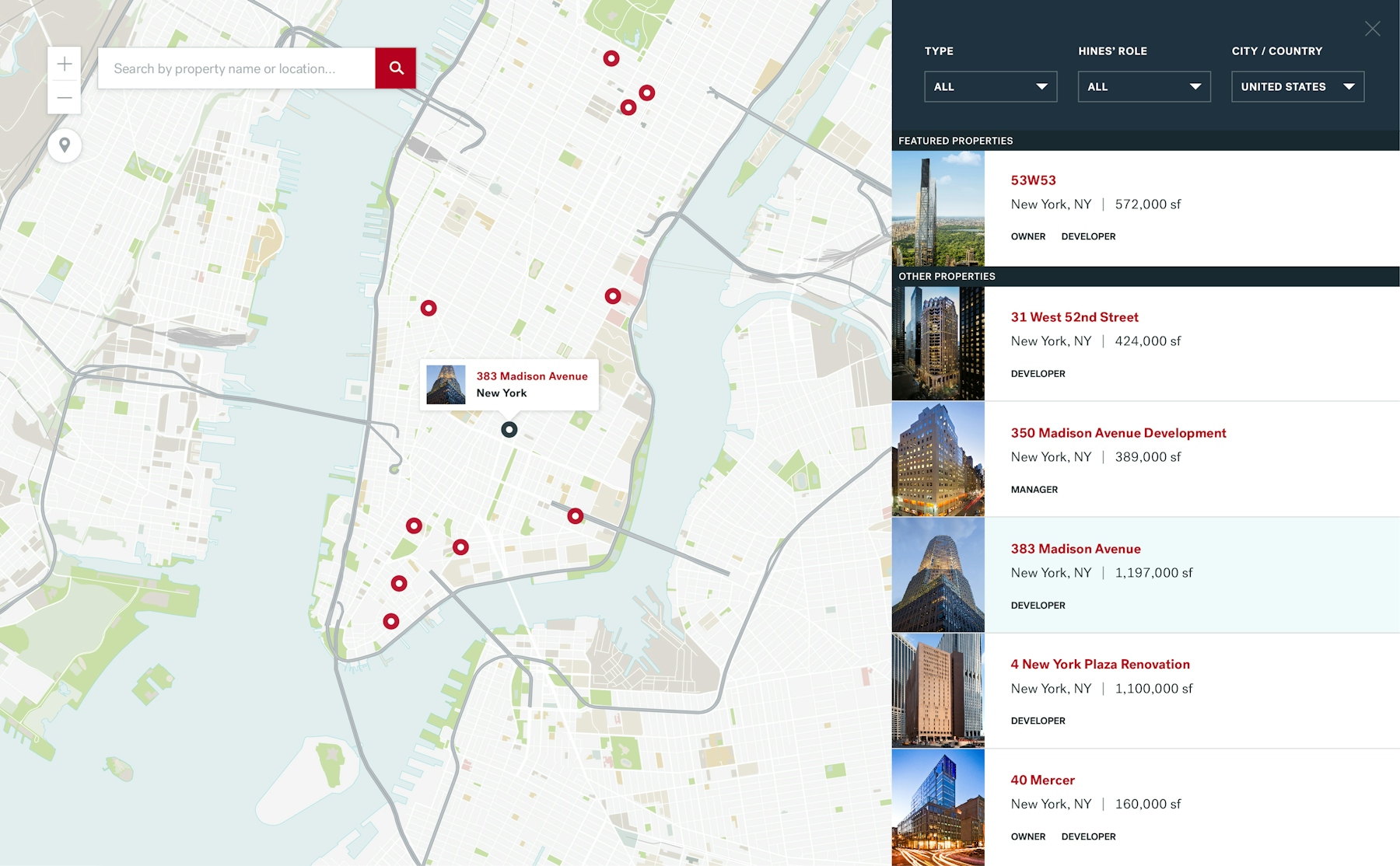
Task: Expand the City / Country dropdown
Action: (1297, 87)
